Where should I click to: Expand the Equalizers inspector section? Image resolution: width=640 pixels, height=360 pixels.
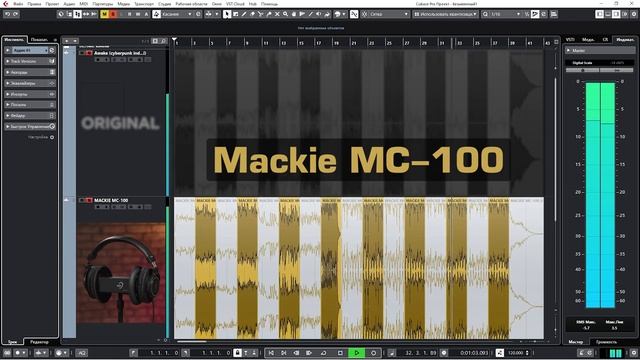tap(30, 83)
